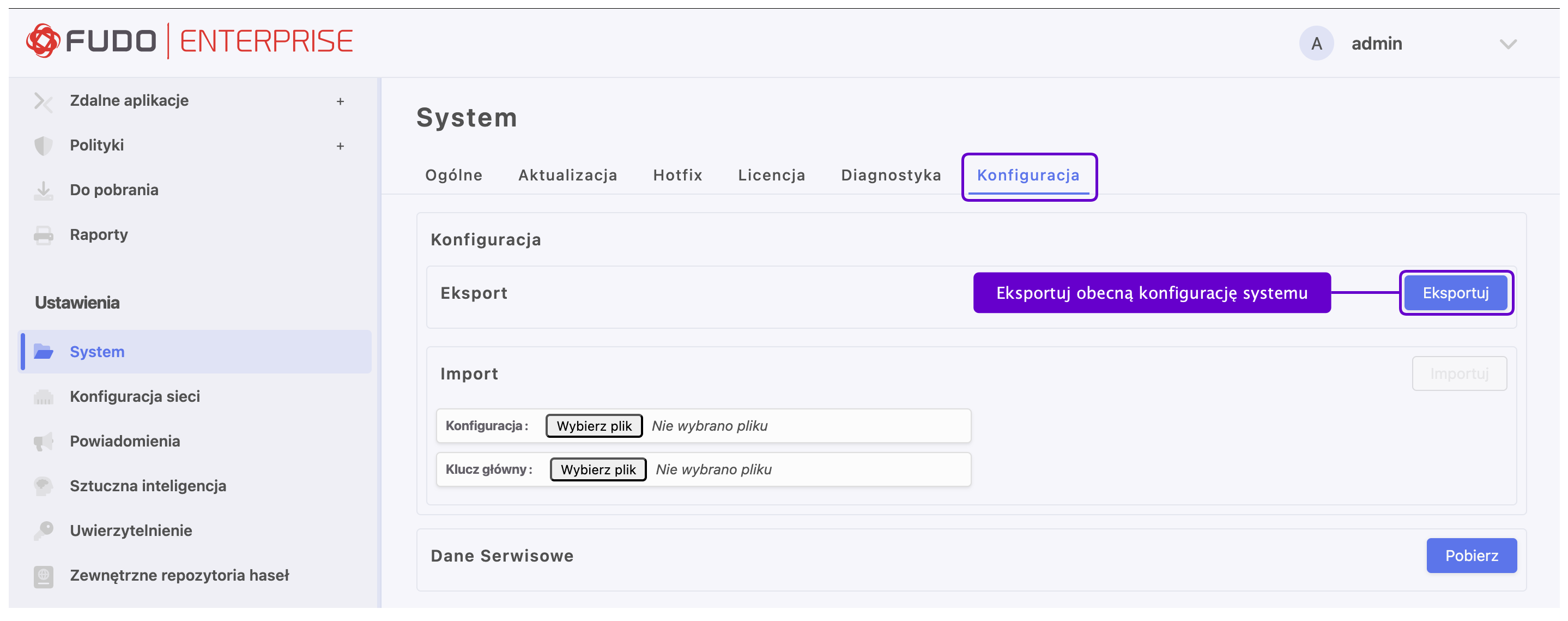Screen dimensions: 1568x621
Task: Choose file for Klucz główny
Action: (x=598, y=470)
